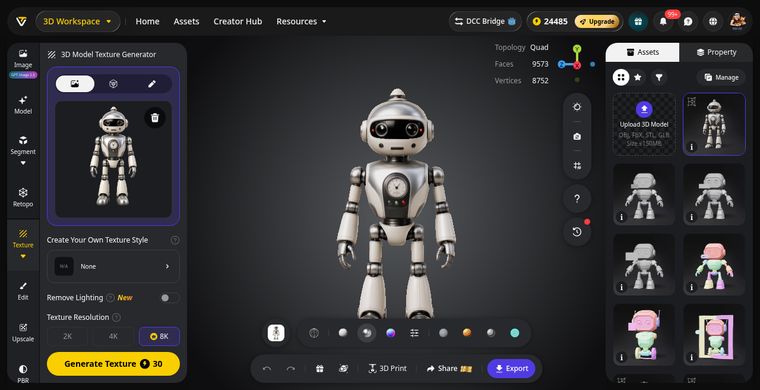Screen dimensions: 760x390
Task: Open the assets filter funnel
Action: pos(658,77)
